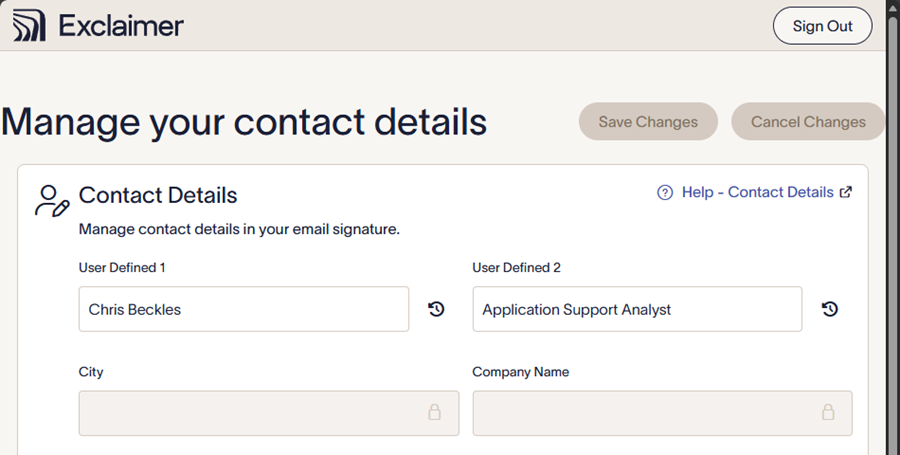Click the Exclaimer wordmark text

(x=120, y=26)
